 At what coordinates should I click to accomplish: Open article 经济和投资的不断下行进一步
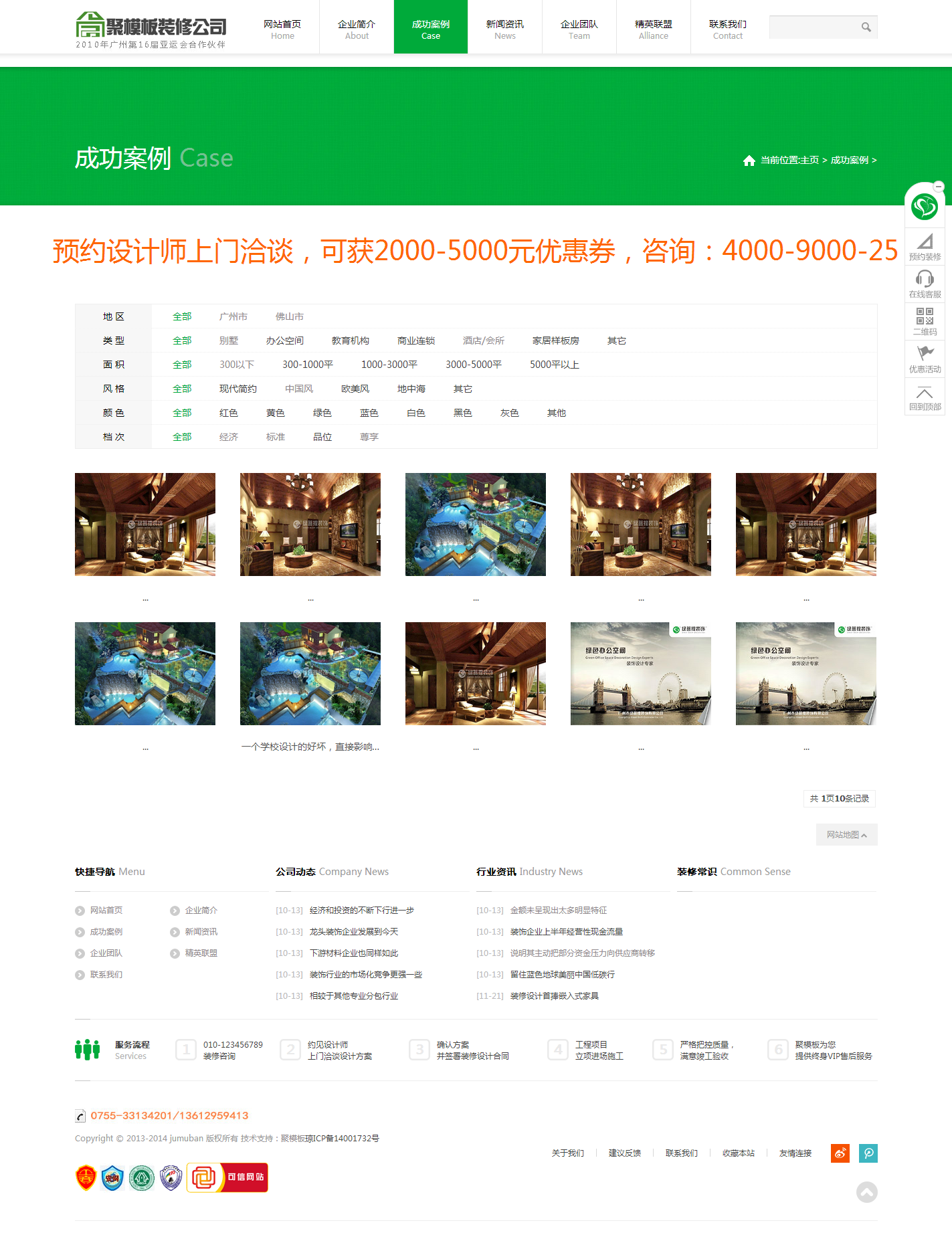pos(361,911)
